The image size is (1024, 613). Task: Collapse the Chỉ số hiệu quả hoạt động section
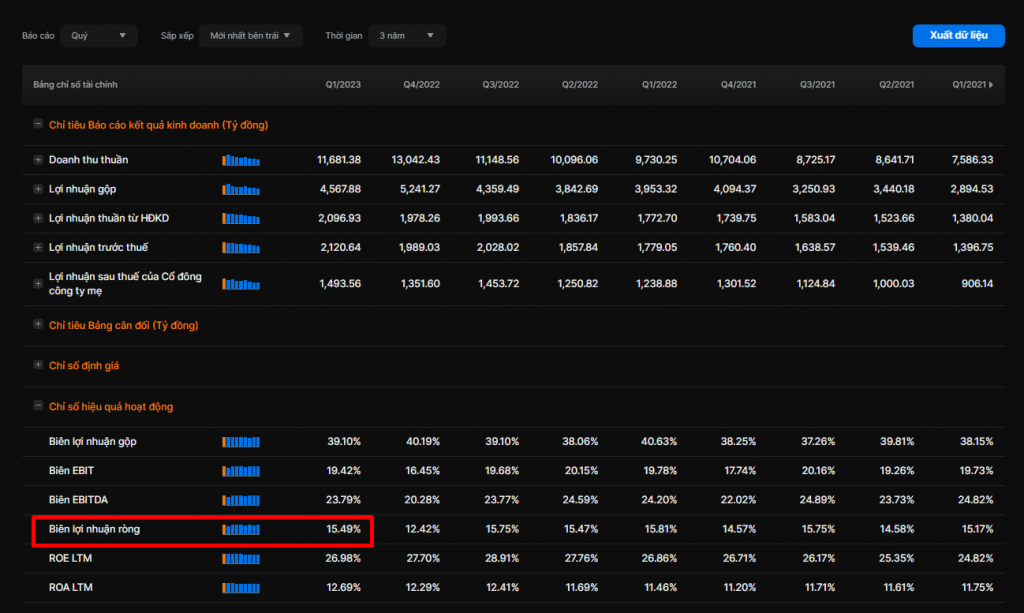38,407
